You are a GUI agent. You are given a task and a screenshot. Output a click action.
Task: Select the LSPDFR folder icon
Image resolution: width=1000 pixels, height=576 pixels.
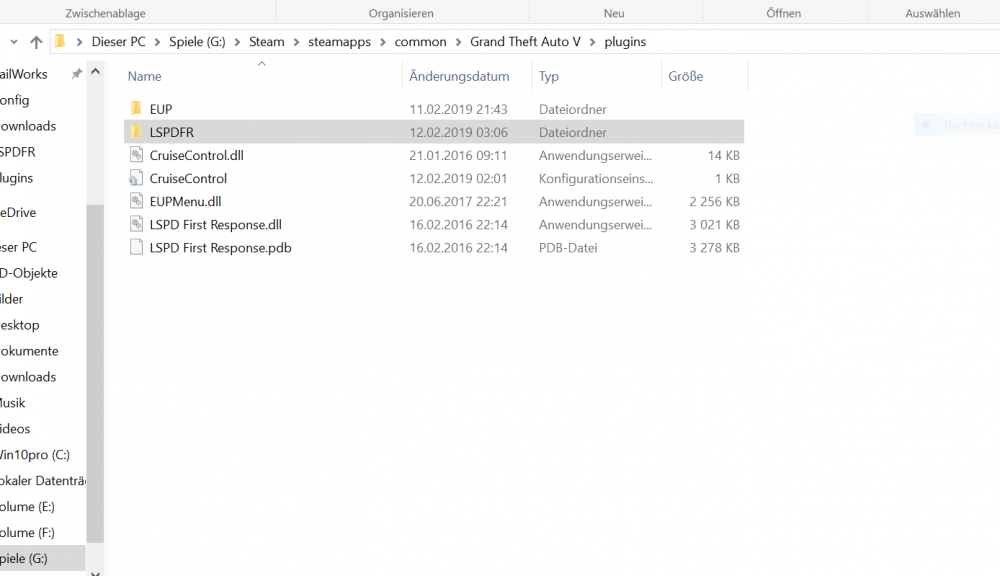click(x=136, y=131)
